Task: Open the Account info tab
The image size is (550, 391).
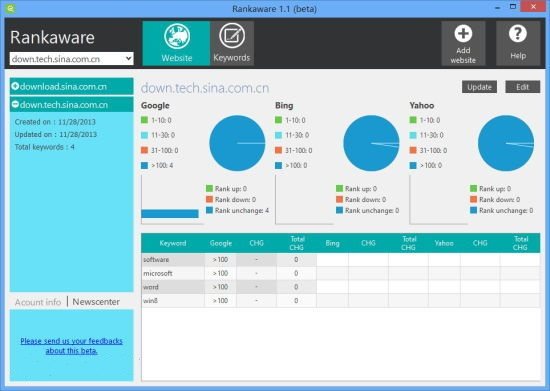Action: [38, 302]
